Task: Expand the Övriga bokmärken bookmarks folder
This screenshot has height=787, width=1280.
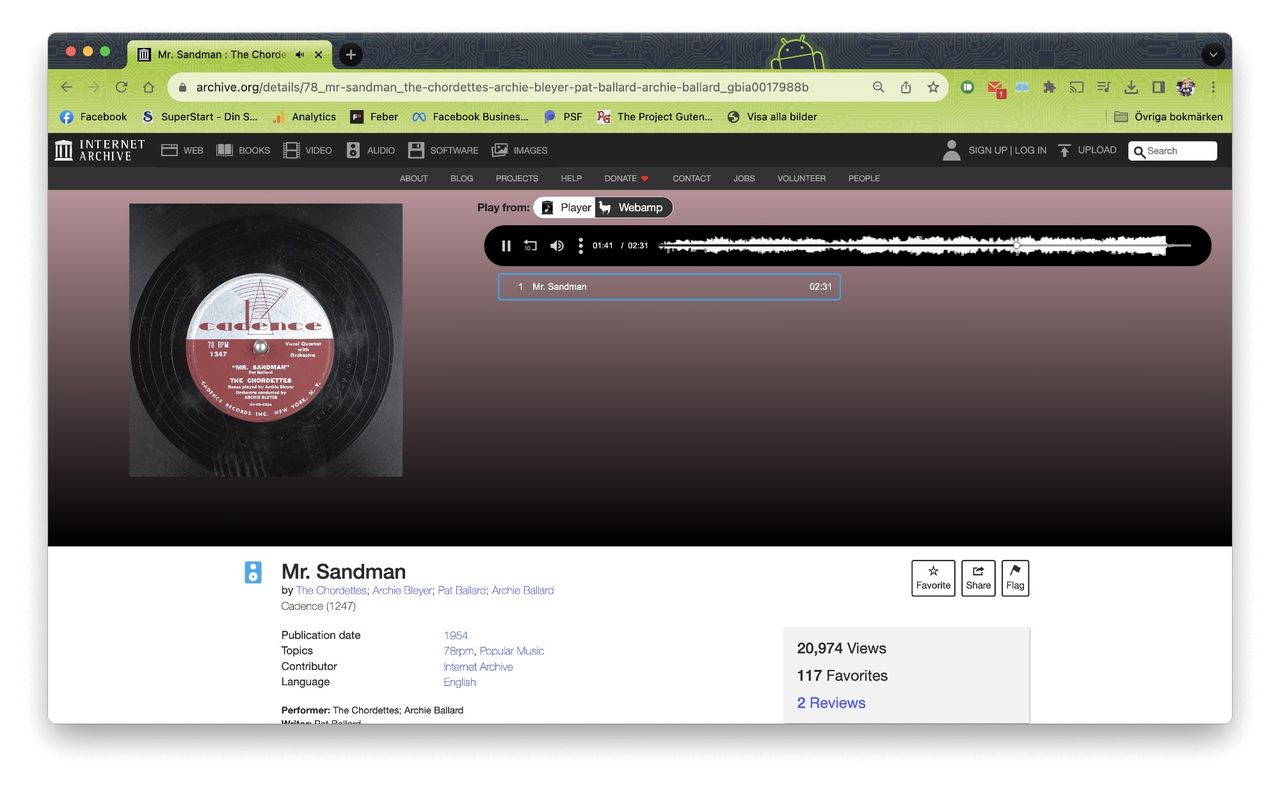Action: (x=1167, y=117)
